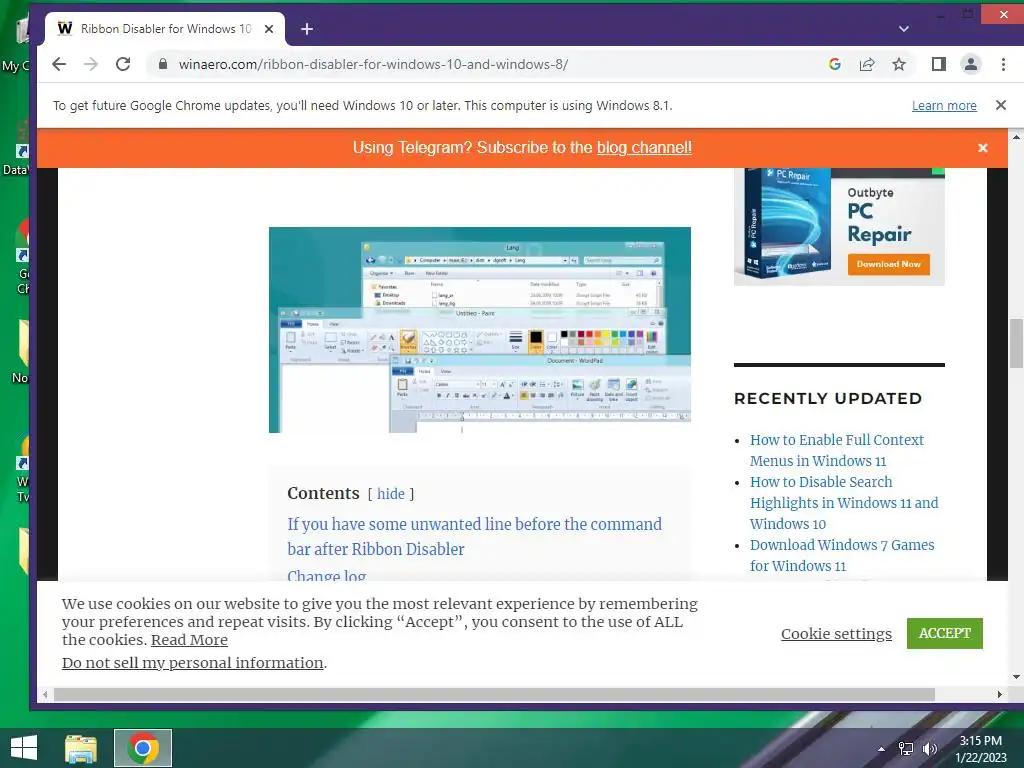Open Chrome side panel
Screen dimensions: 1024x768
938,64
